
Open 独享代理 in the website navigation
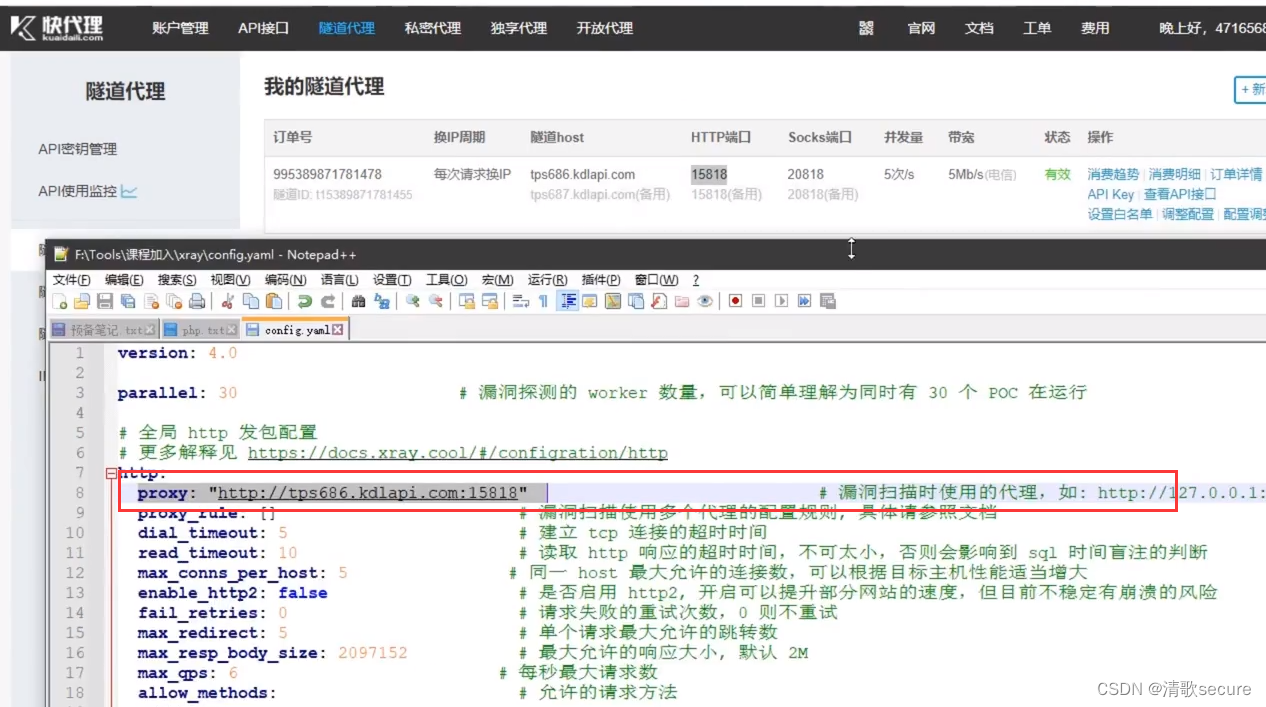click(x=519, y=28)
